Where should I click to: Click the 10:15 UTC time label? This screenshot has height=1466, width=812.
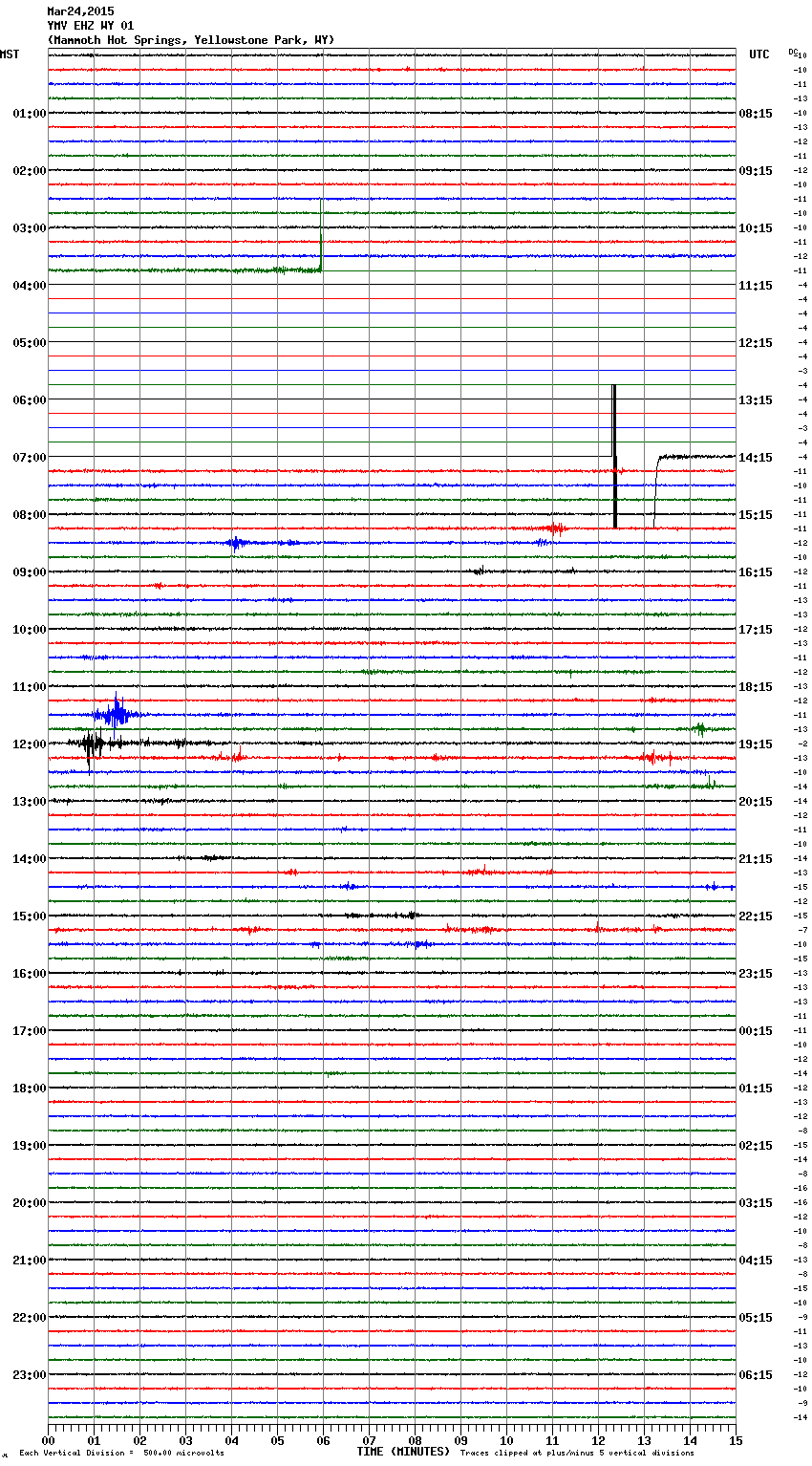[756, 228]
